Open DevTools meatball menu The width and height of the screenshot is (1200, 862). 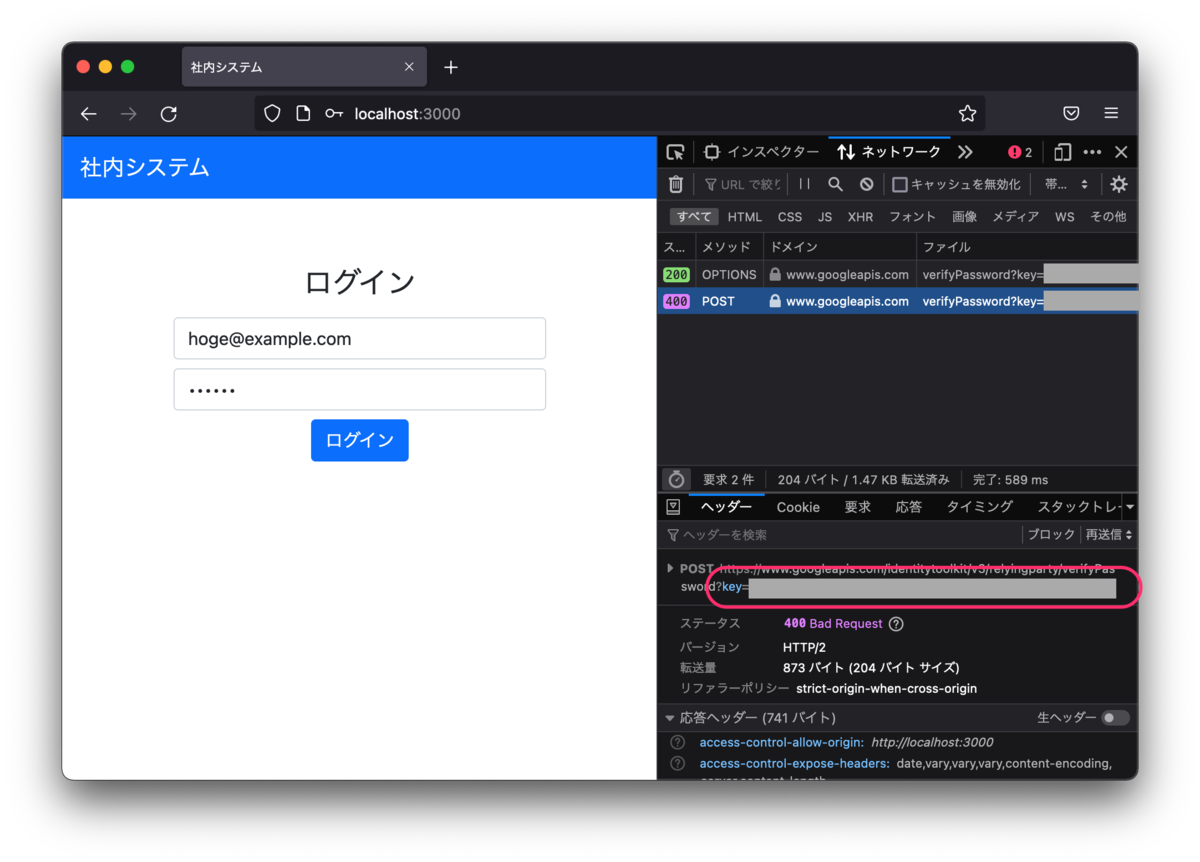[x=1092, y=151]
